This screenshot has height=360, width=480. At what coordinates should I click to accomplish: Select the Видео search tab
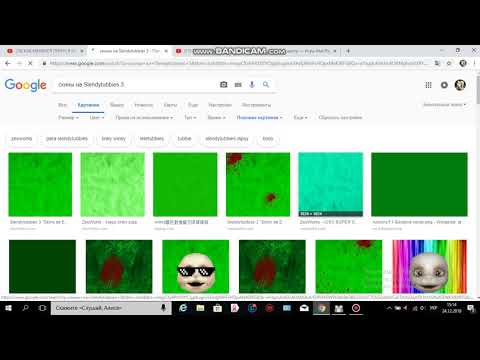click(x=117, y=105)
